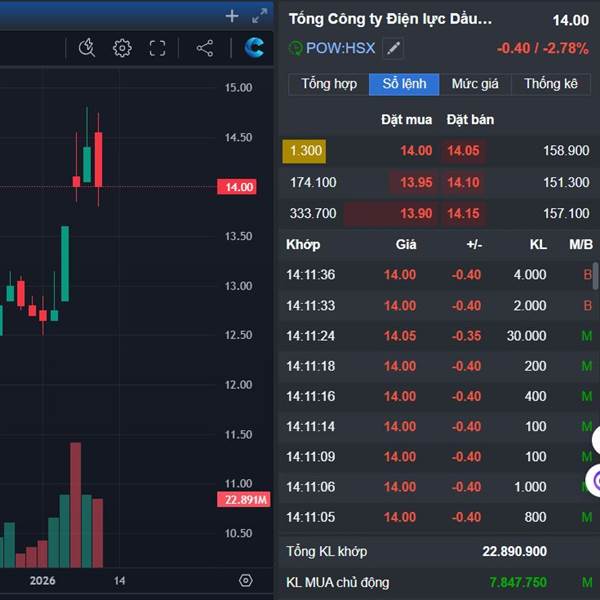Select the 14:11:05 trade row
This screenshot has height=600, width=600.
pyautogui.click(x=439, y=517)
